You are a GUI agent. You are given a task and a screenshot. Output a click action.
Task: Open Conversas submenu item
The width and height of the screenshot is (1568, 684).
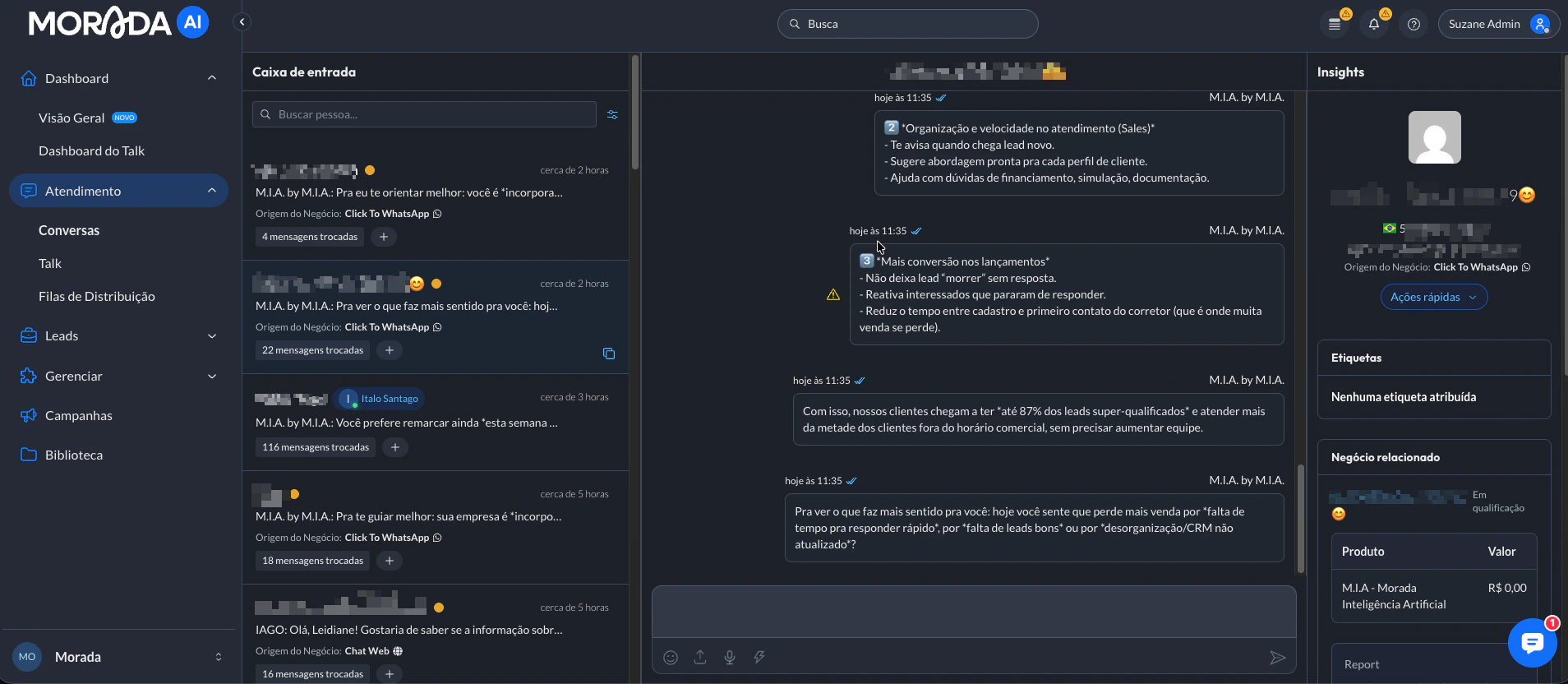pos(69,230)
